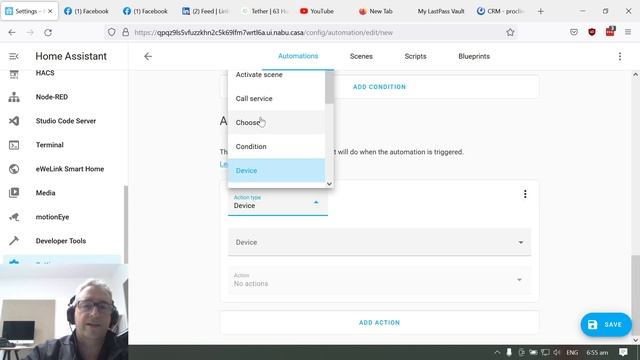The height and width of the screenshot is (360, 640).
Task: Open the Developer Tools hammer icon
Action: pyautogui.click(x=14, y=241)
